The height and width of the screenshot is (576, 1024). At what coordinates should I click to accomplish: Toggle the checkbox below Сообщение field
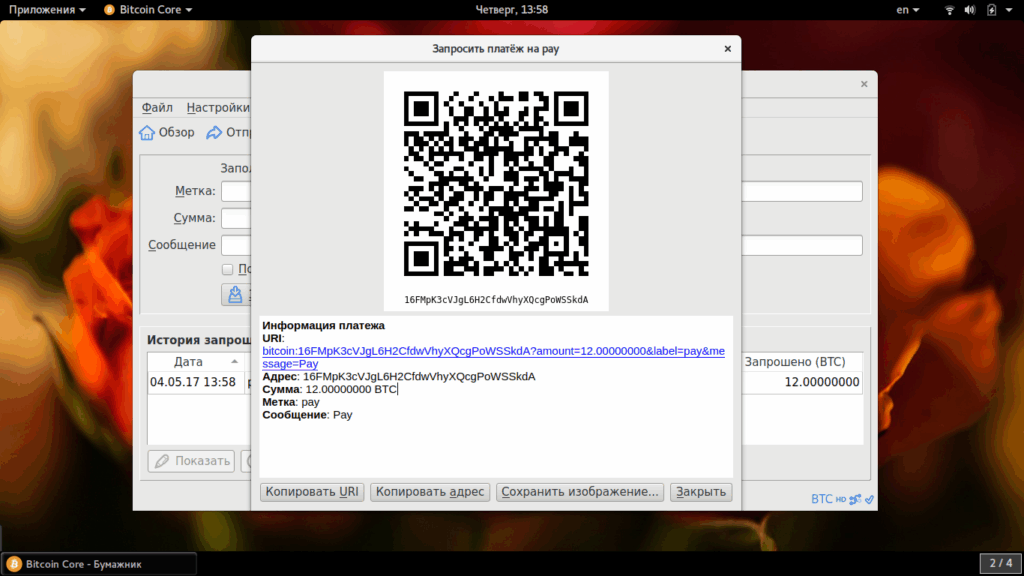coord(227,269)
